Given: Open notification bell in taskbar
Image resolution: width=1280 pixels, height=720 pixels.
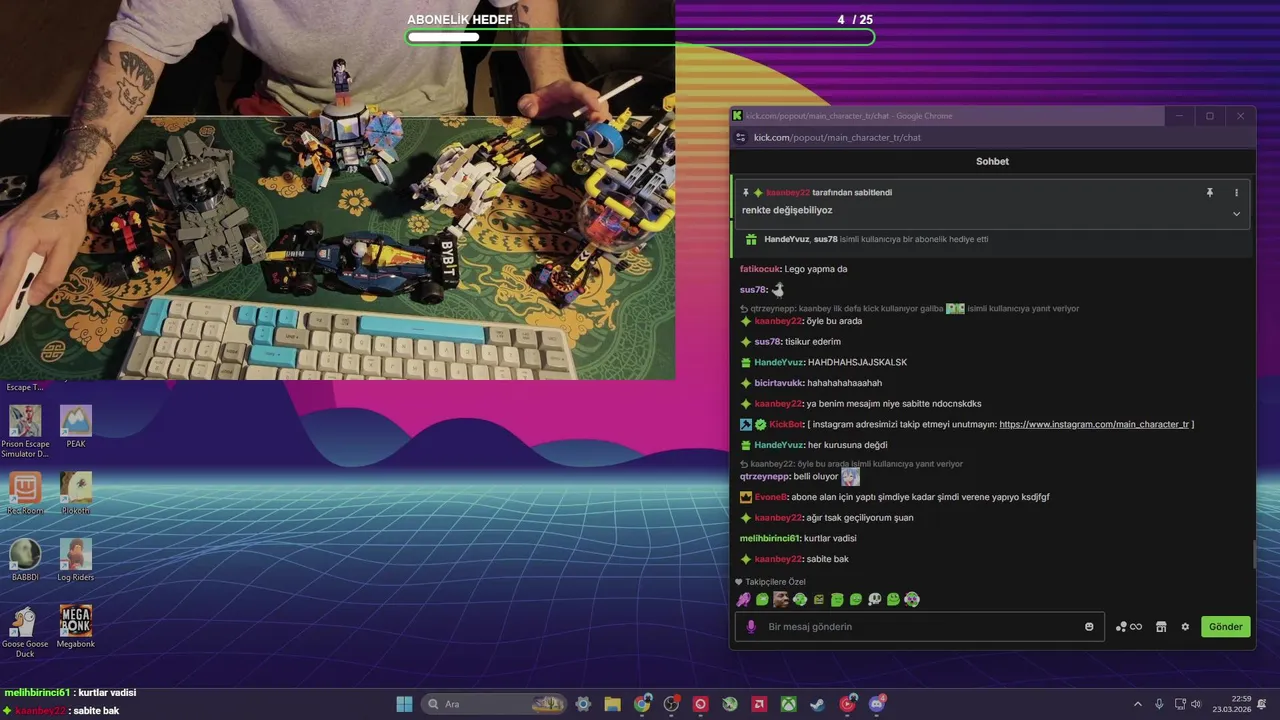Looking at the screenshot, I should click(1262, 704).
